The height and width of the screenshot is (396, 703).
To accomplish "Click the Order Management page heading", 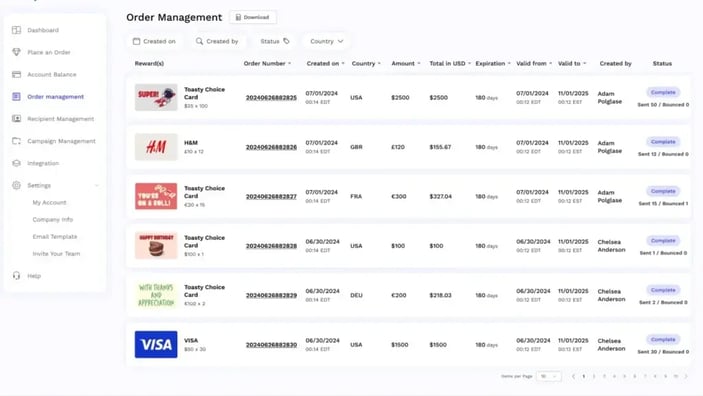I will tap(174, 17).
